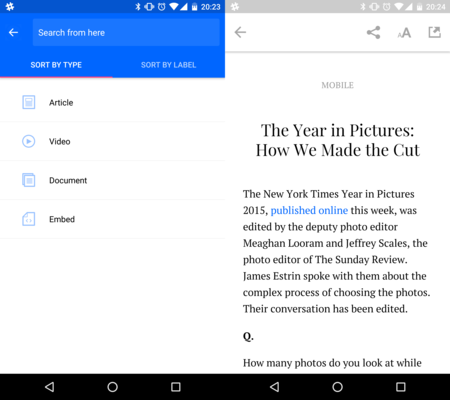
Task: Tap Android back button under the article screen
Action: [274, 387]
